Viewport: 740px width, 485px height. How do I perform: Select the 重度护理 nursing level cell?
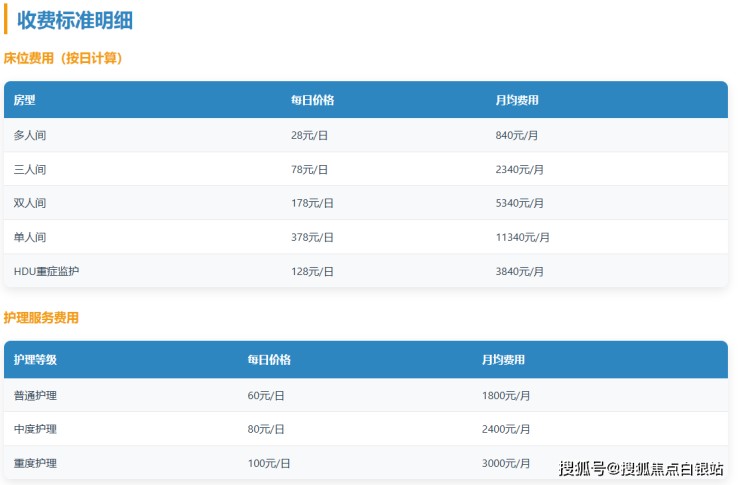click(x=35, y=463)
